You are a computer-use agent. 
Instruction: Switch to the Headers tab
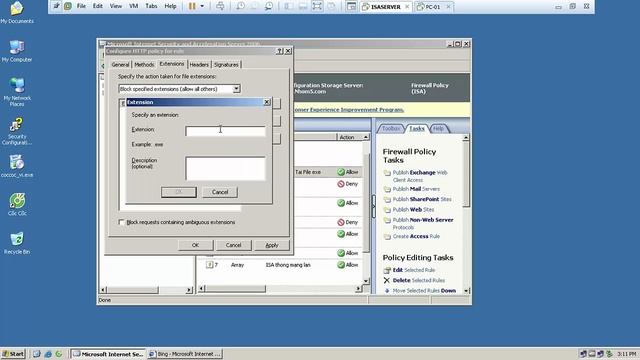199,64
